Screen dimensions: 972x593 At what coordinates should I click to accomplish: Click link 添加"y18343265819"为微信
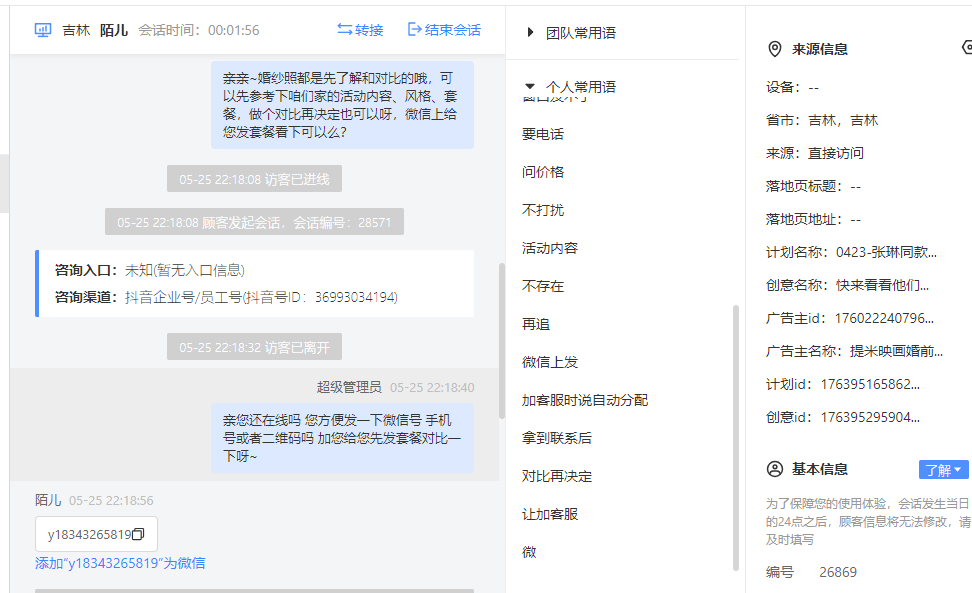click(120, 563)
